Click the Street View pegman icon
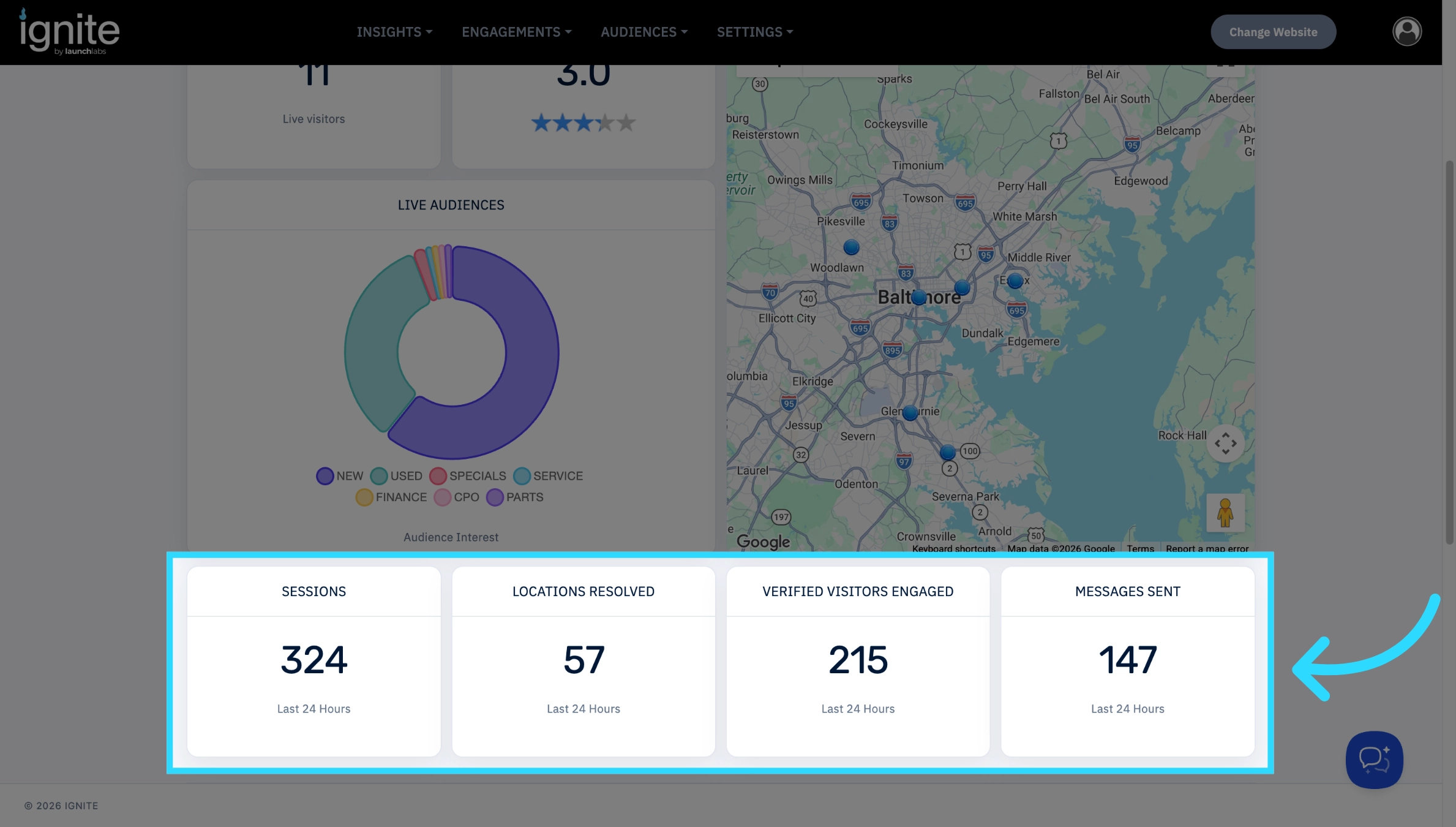Screen dimensions: 1456x827 pos(1225,513)
